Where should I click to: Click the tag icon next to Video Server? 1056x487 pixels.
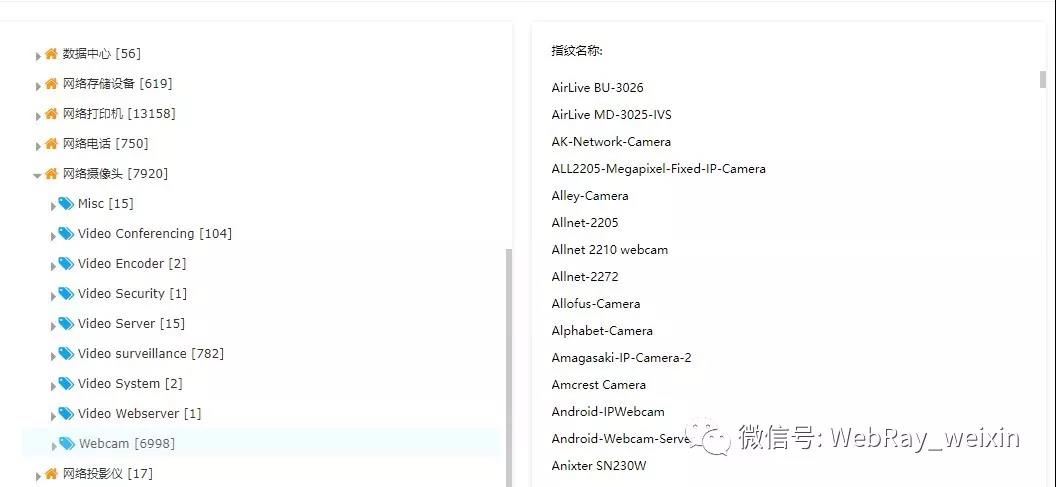(66, 323)
